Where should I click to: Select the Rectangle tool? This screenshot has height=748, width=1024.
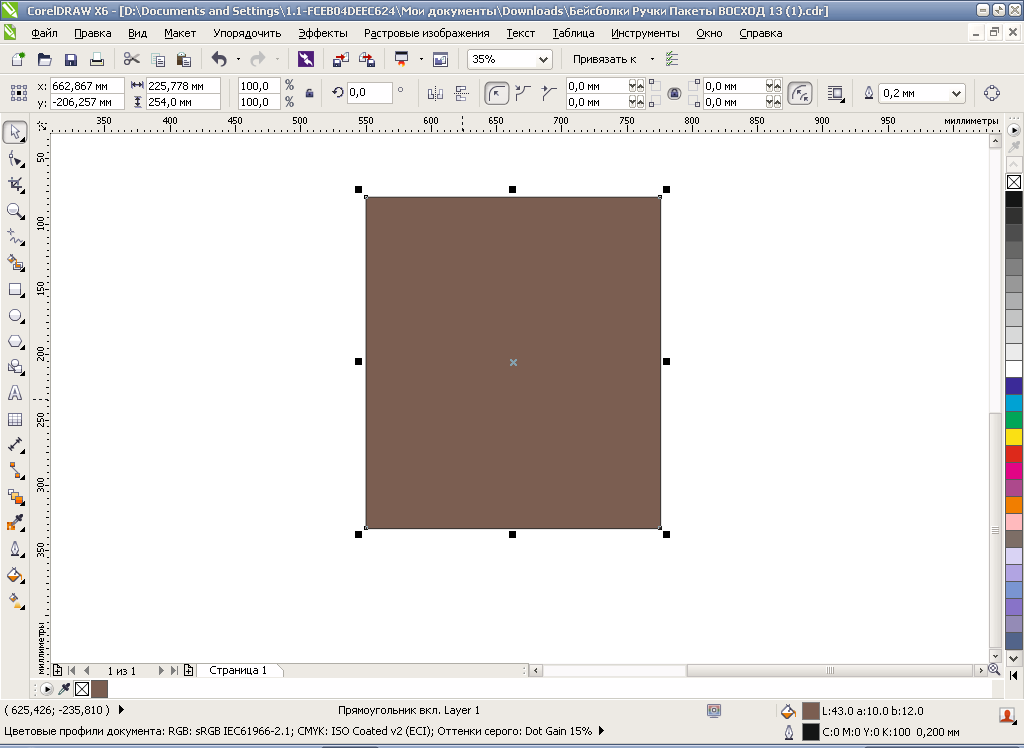pyautogui.click(x=15, y=289)
